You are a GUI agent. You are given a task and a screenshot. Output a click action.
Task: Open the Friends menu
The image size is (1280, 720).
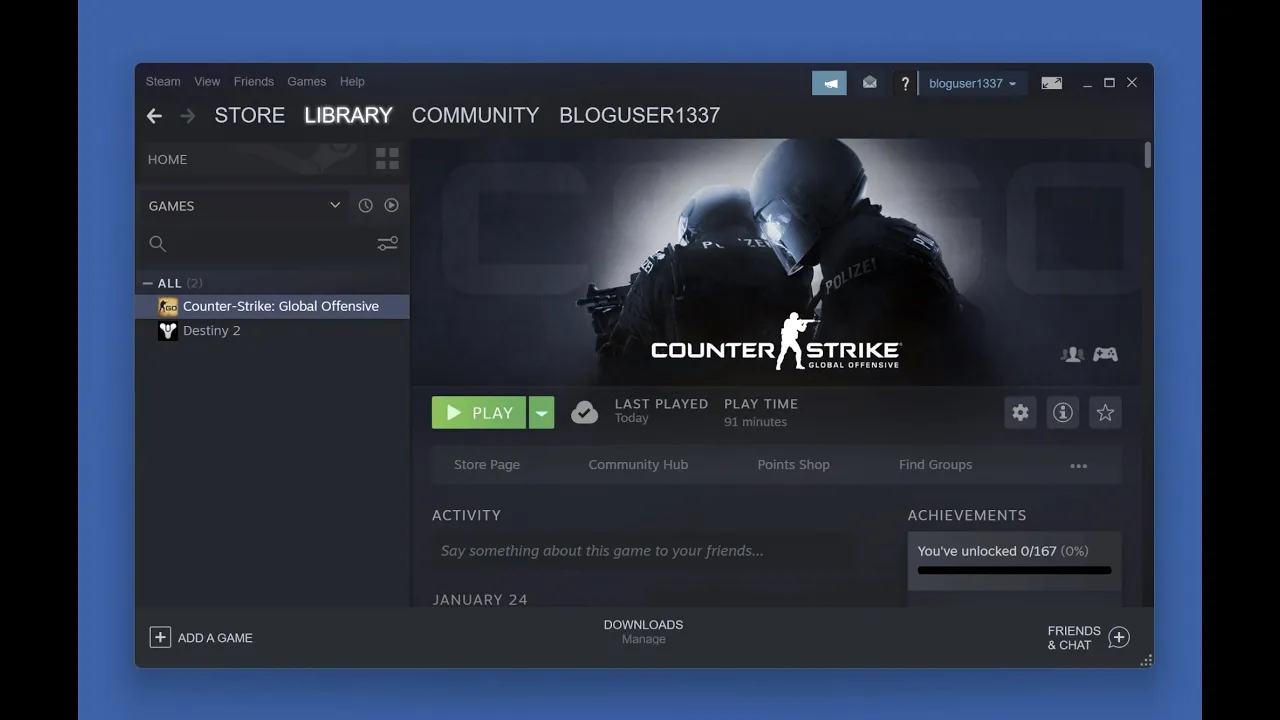[254, 82]
